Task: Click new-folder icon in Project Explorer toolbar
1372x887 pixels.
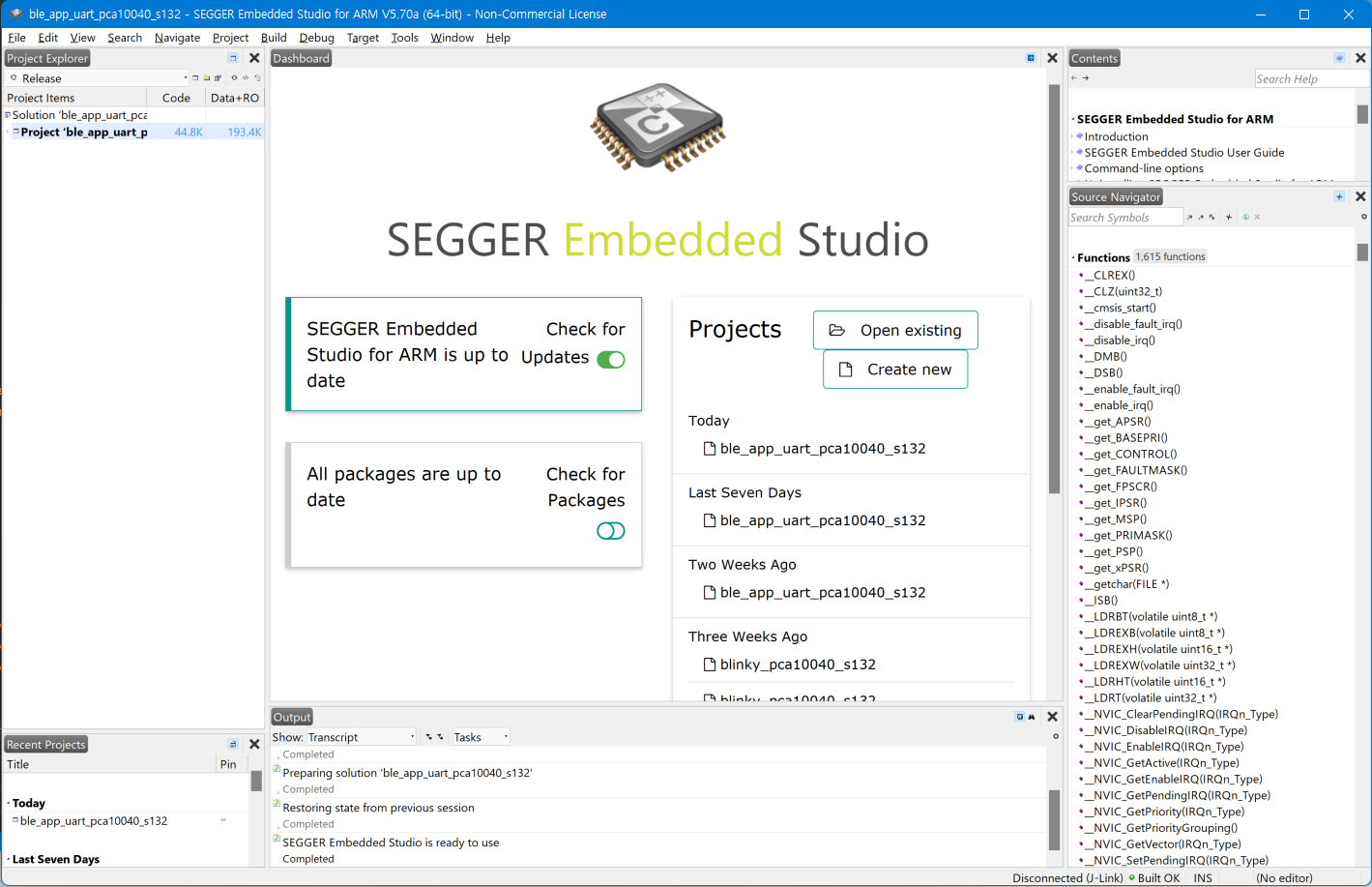Action: [195, 78]
